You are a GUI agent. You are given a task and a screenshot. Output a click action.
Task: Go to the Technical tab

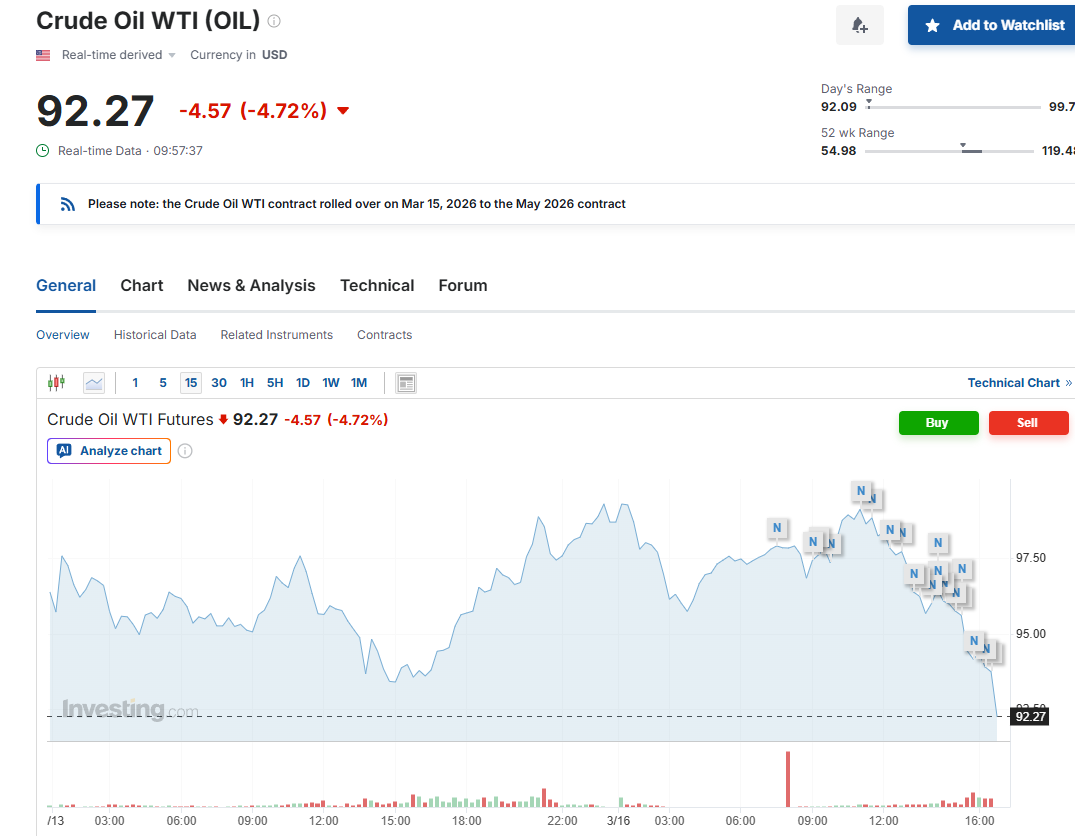377,285
